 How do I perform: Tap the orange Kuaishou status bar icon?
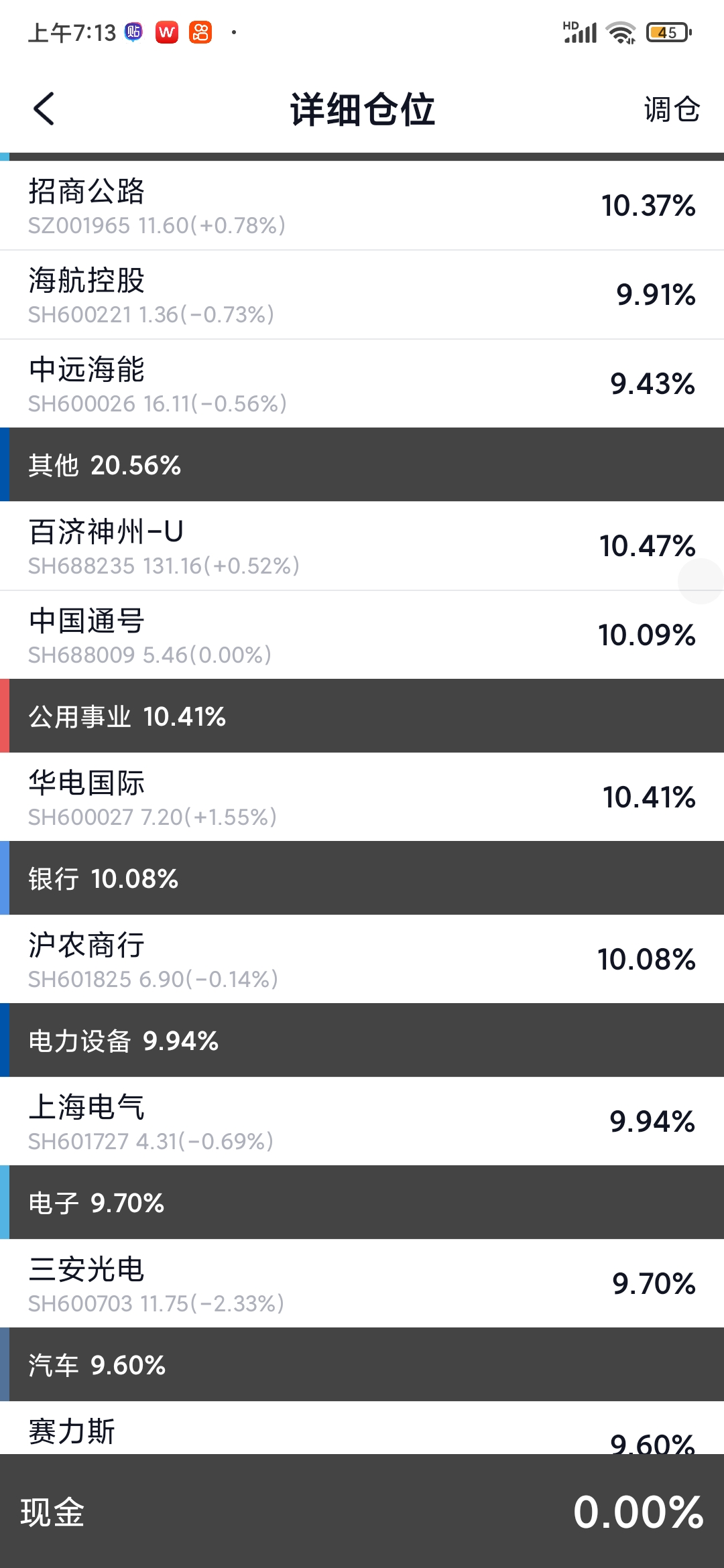click(200, 32)
